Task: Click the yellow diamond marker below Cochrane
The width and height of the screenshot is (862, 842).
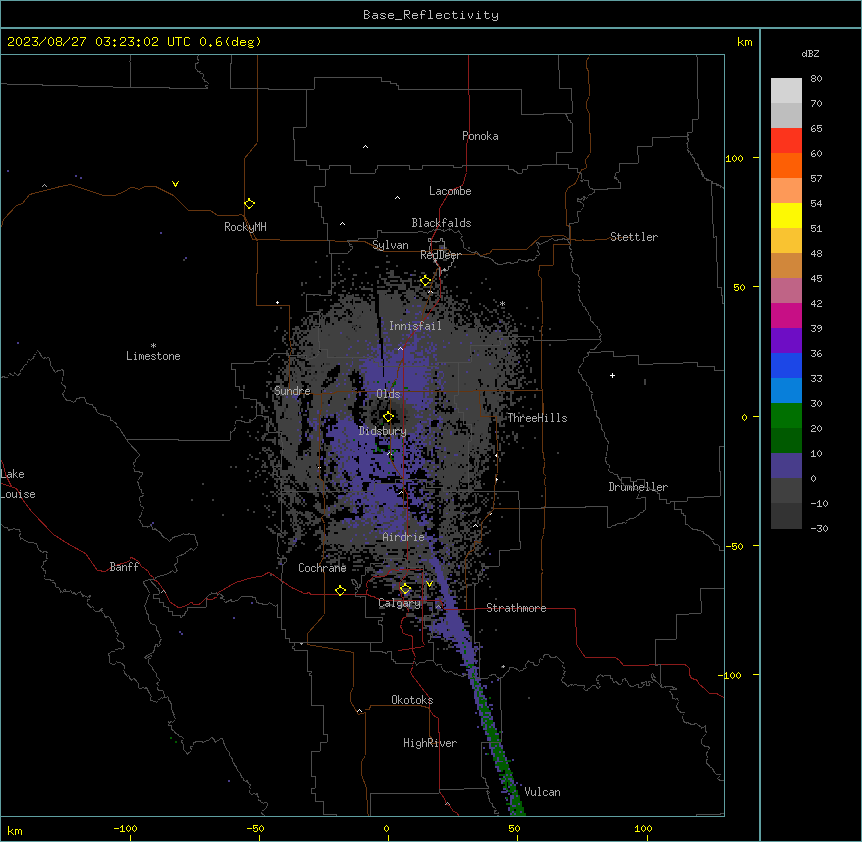Action: [x=340, y=590]
